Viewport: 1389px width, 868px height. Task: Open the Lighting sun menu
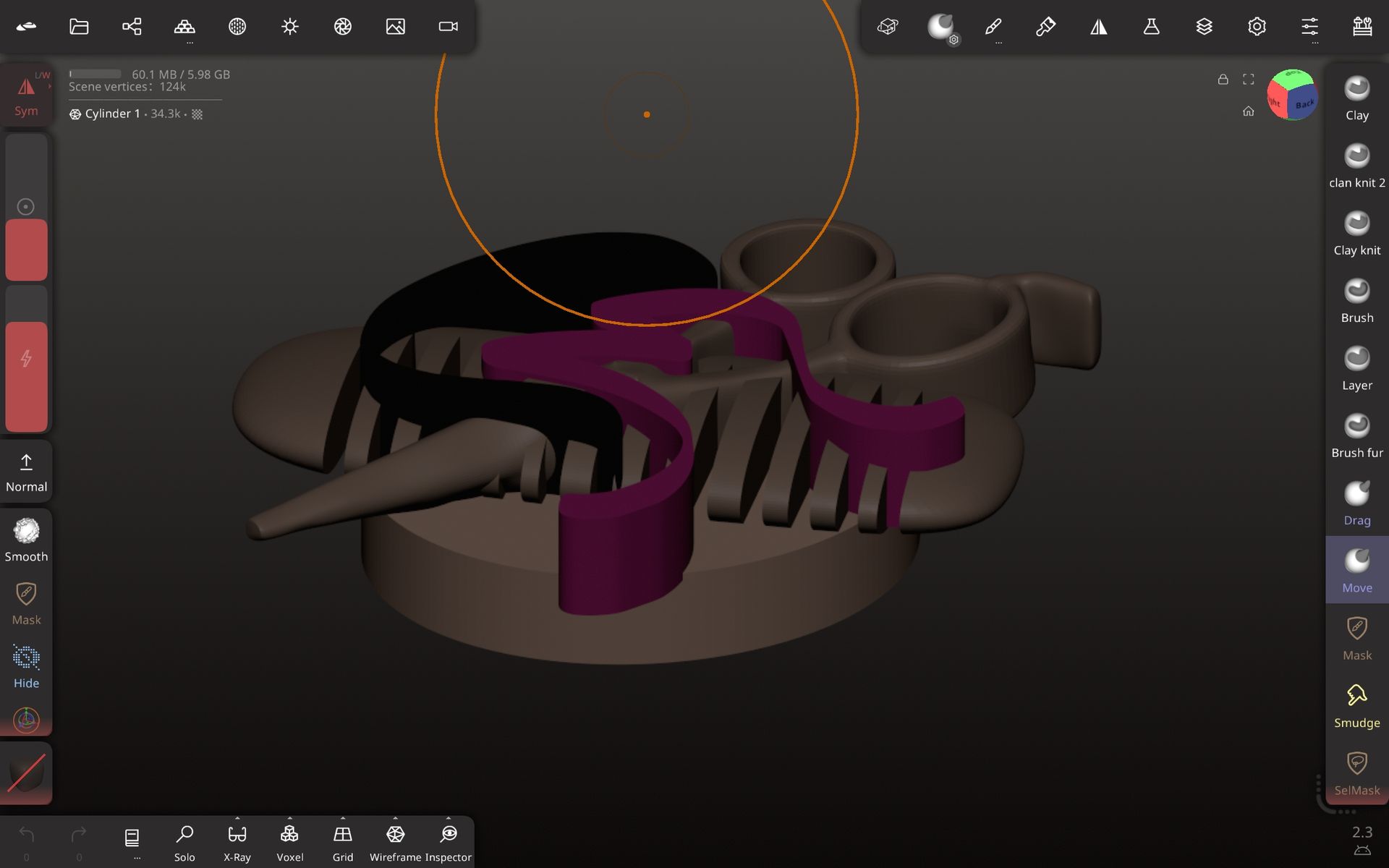click(x=290, y=27)
